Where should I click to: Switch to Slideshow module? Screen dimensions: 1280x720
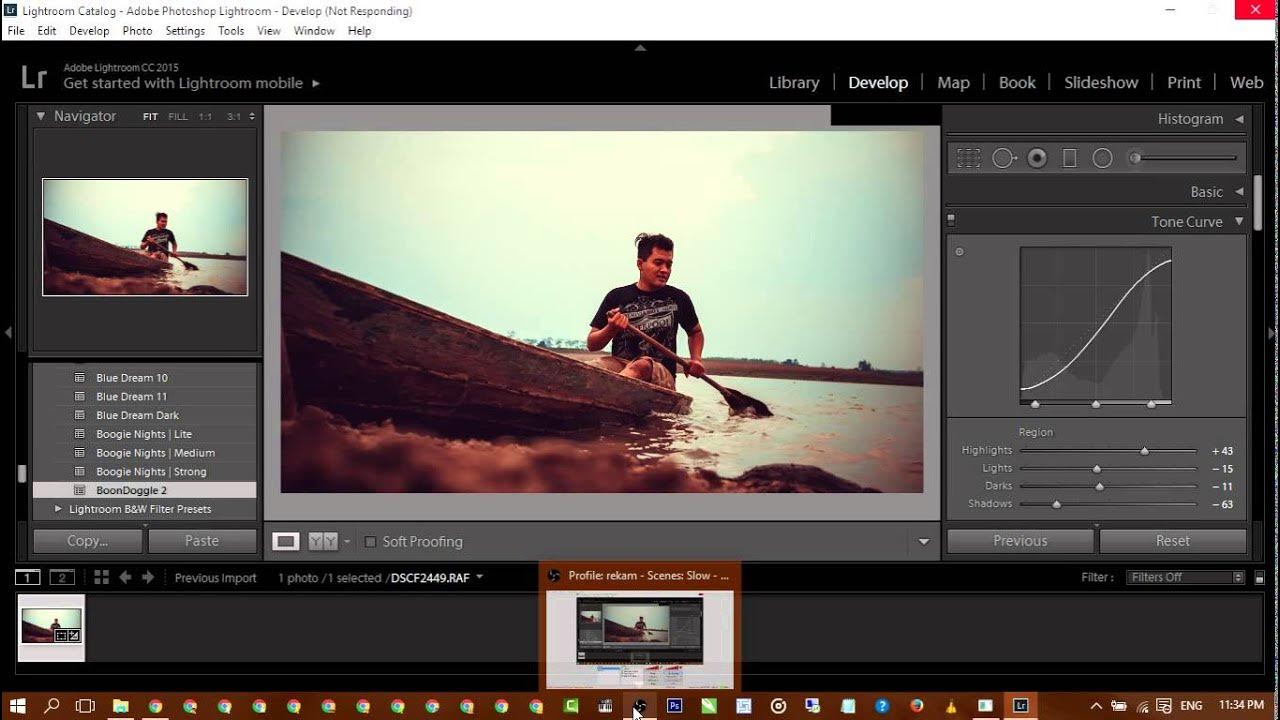click(1101, 83)
